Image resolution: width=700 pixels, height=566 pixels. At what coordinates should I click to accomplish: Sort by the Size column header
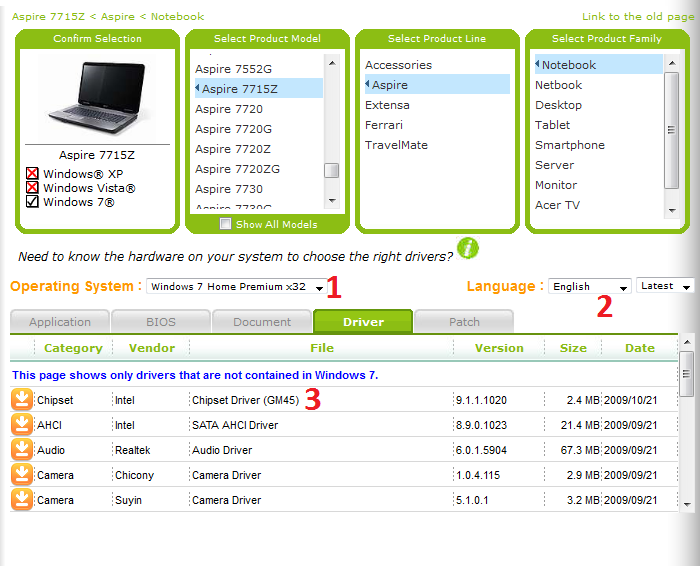pyautogui.click(x=573, y=348)
